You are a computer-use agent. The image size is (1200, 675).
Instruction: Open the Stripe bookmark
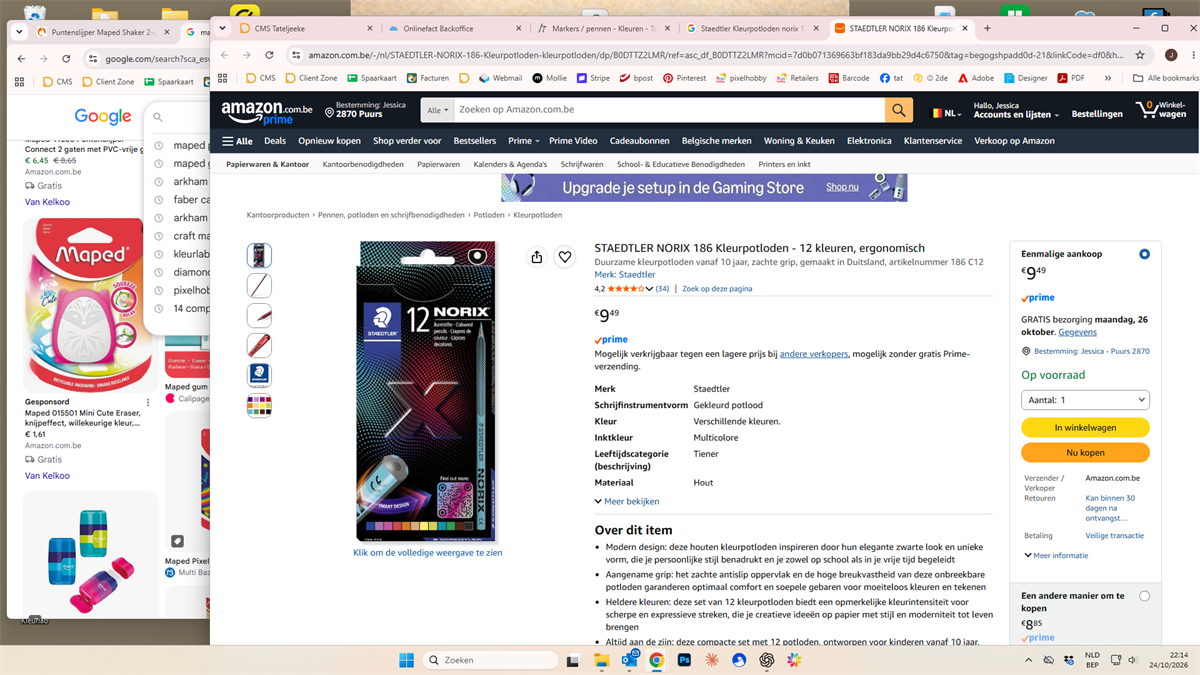[593, 78]
